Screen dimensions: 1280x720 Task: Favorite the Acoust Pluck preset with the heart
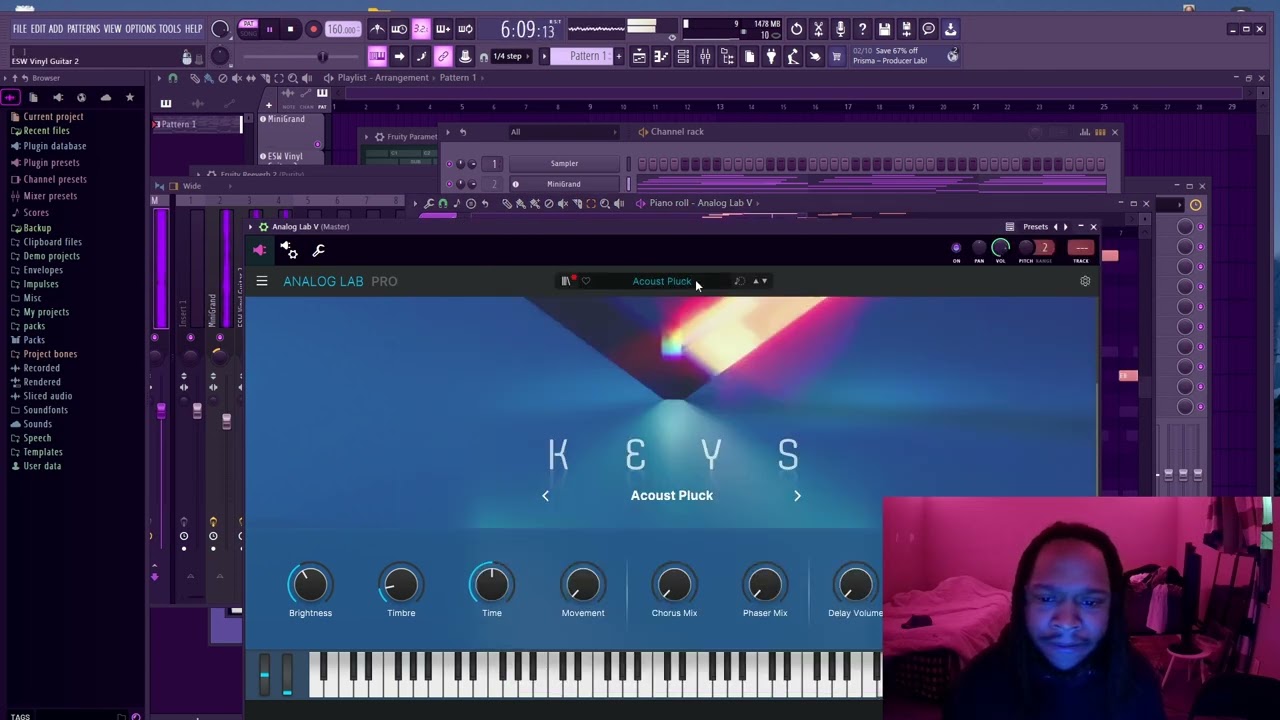click(x=586, y=281)
